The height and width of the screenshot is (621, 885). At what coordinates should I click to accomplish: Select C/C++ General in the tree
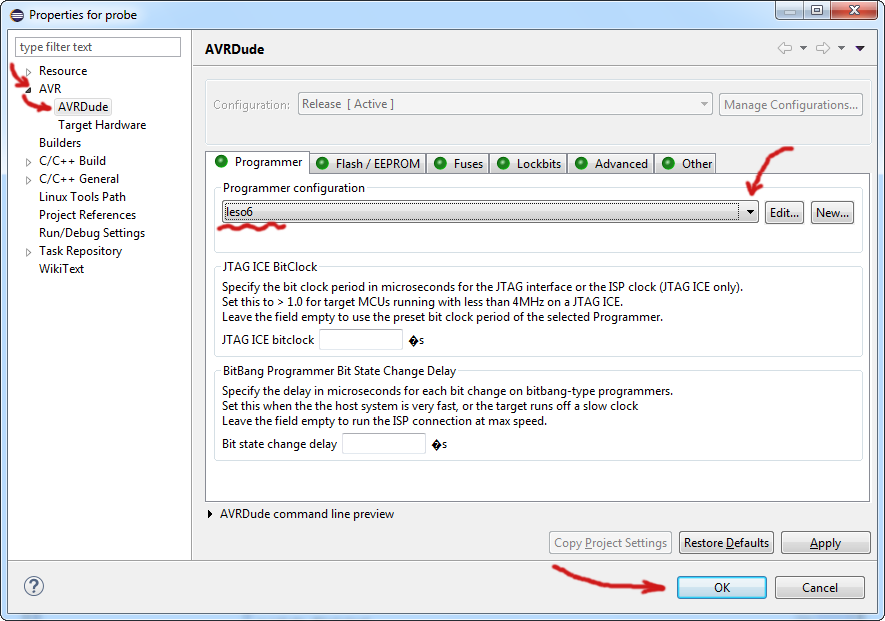click(x=79, y=179)
